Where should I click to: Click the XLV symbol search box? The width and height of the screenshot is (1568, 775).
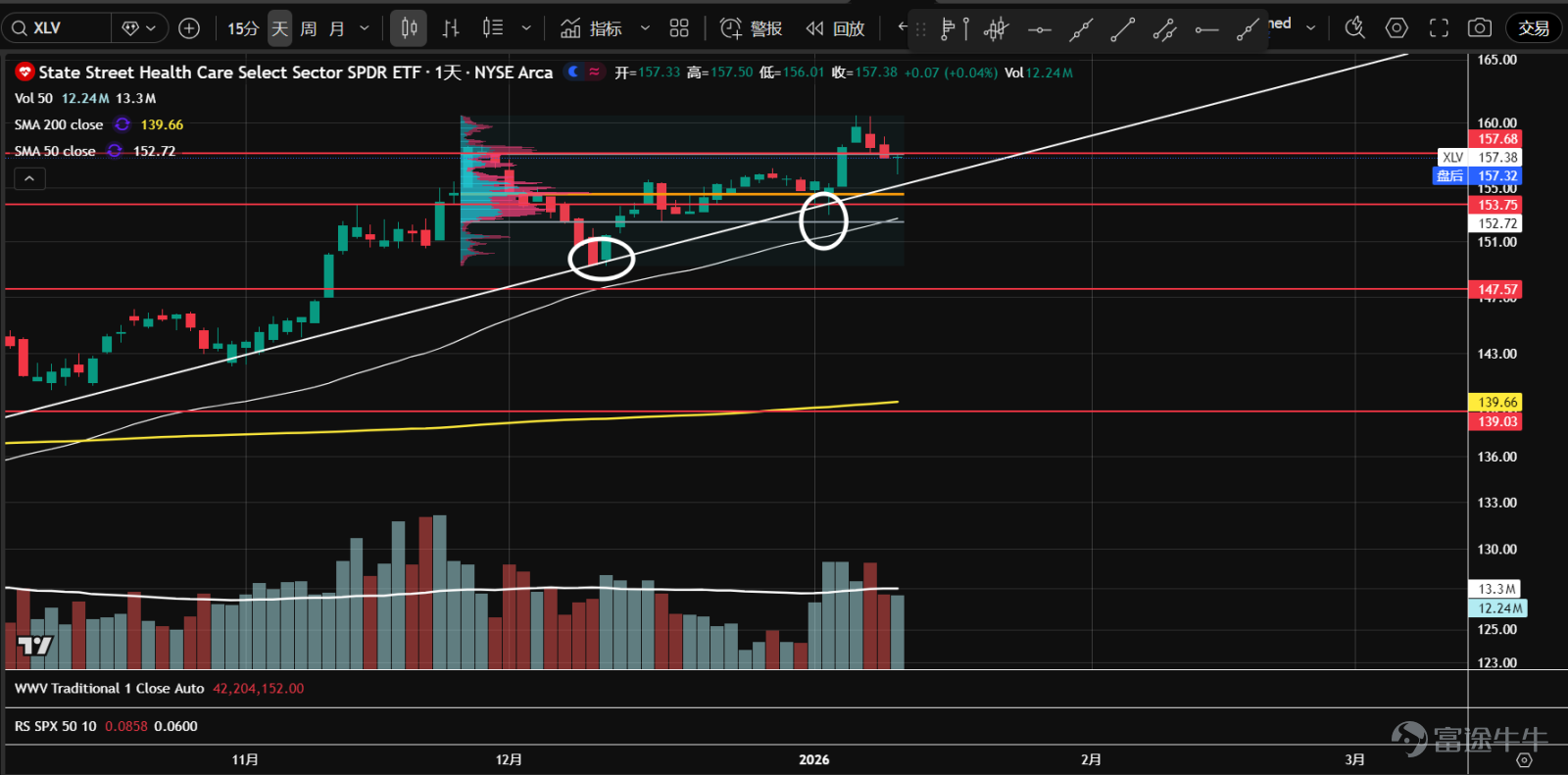click(57, 28)
